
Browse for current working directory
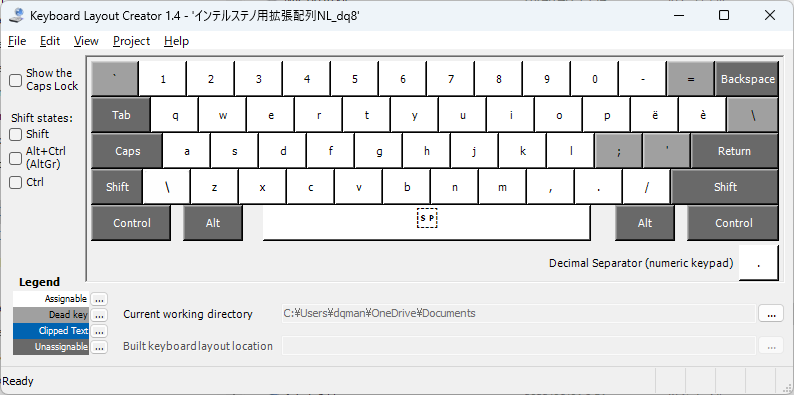pyautogui.click(x=771, y=313)
